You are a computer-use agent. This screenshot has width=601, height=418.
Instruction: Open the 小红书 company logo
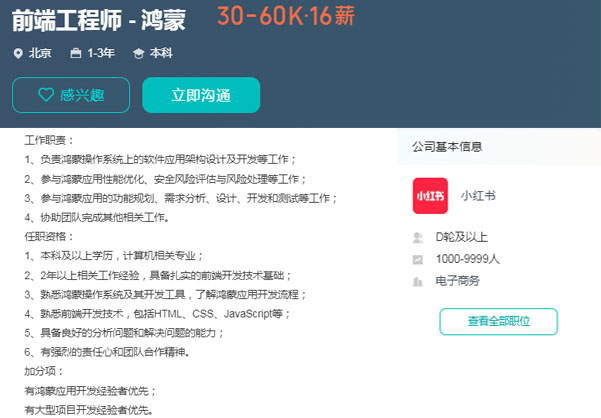pyautogui.click(x=430, y=196)
